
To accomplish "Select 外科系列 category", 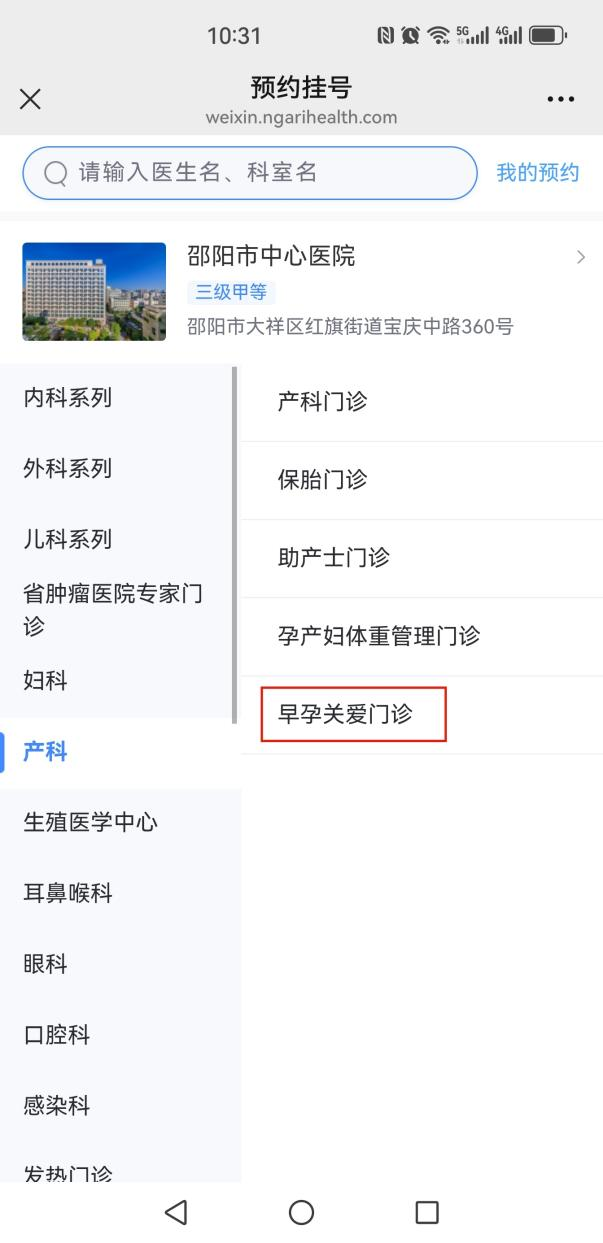I will (x=68, y=469).
